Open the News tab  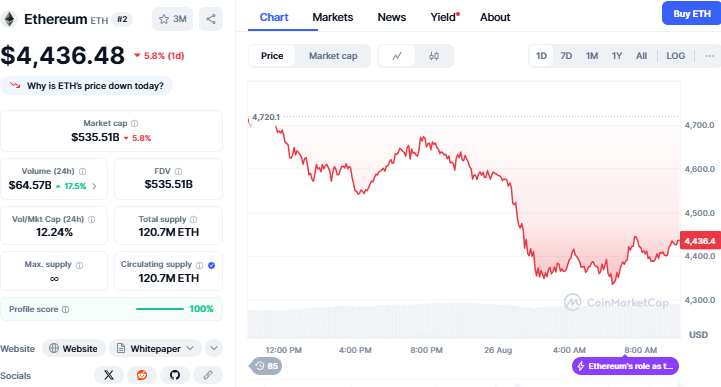(x=391, y=17)
